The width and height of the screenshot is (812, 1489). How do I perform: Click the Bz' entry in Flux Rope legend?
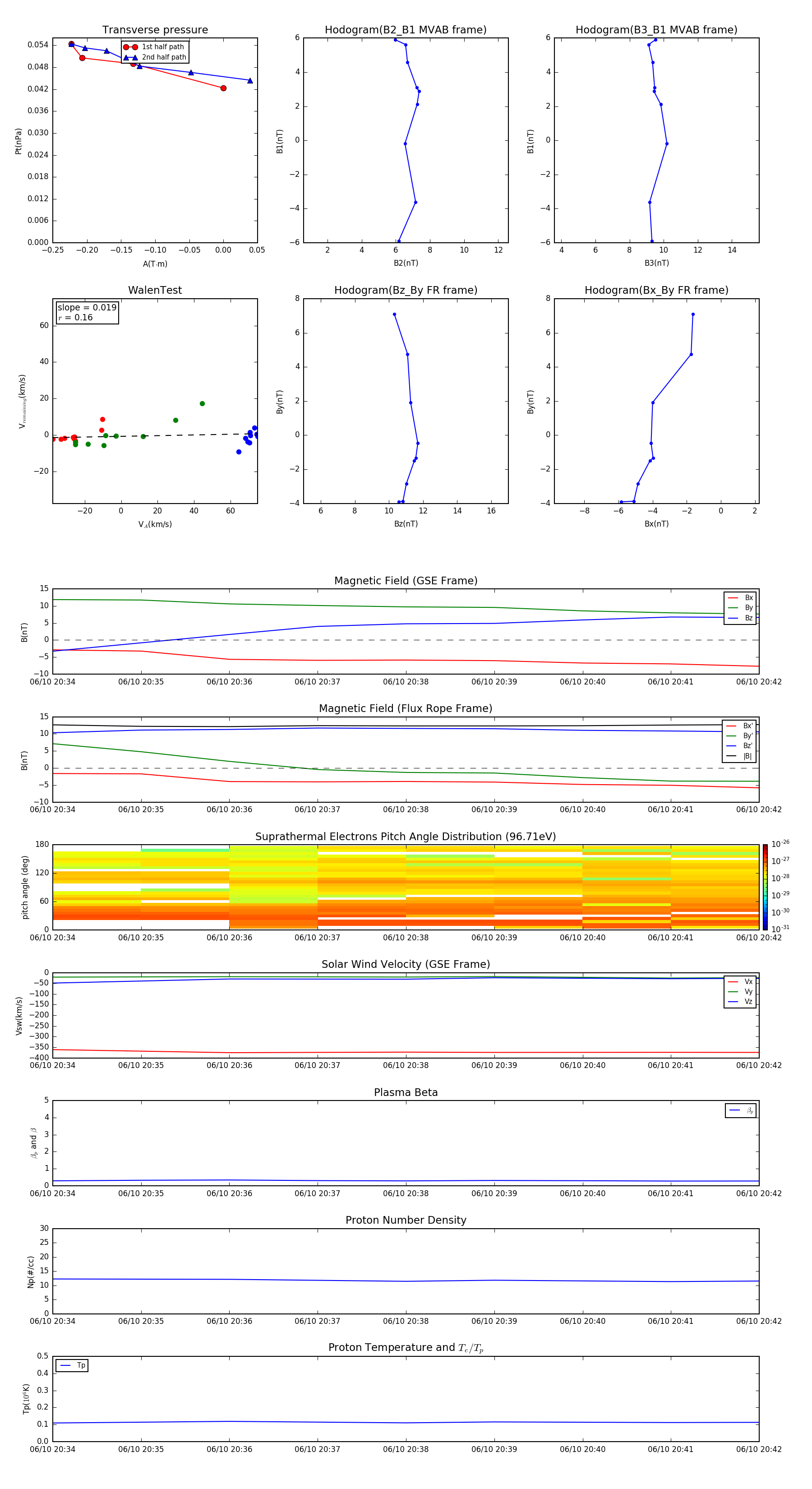740,746
